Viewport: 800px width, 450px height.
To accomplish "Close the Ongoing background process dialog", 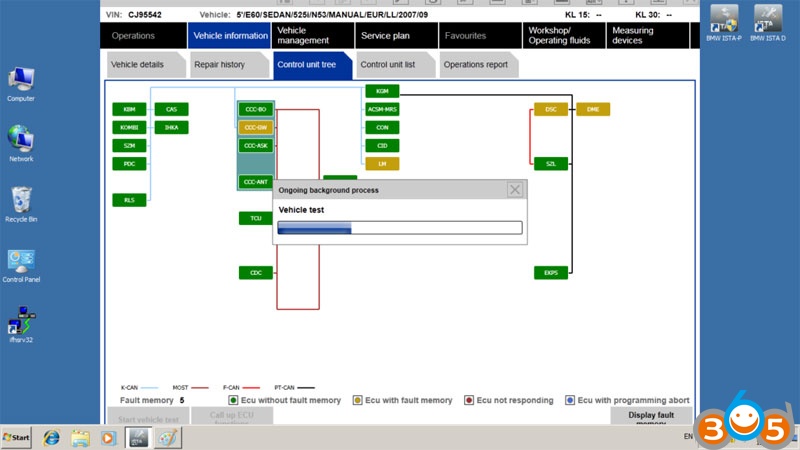I will 515,190.
